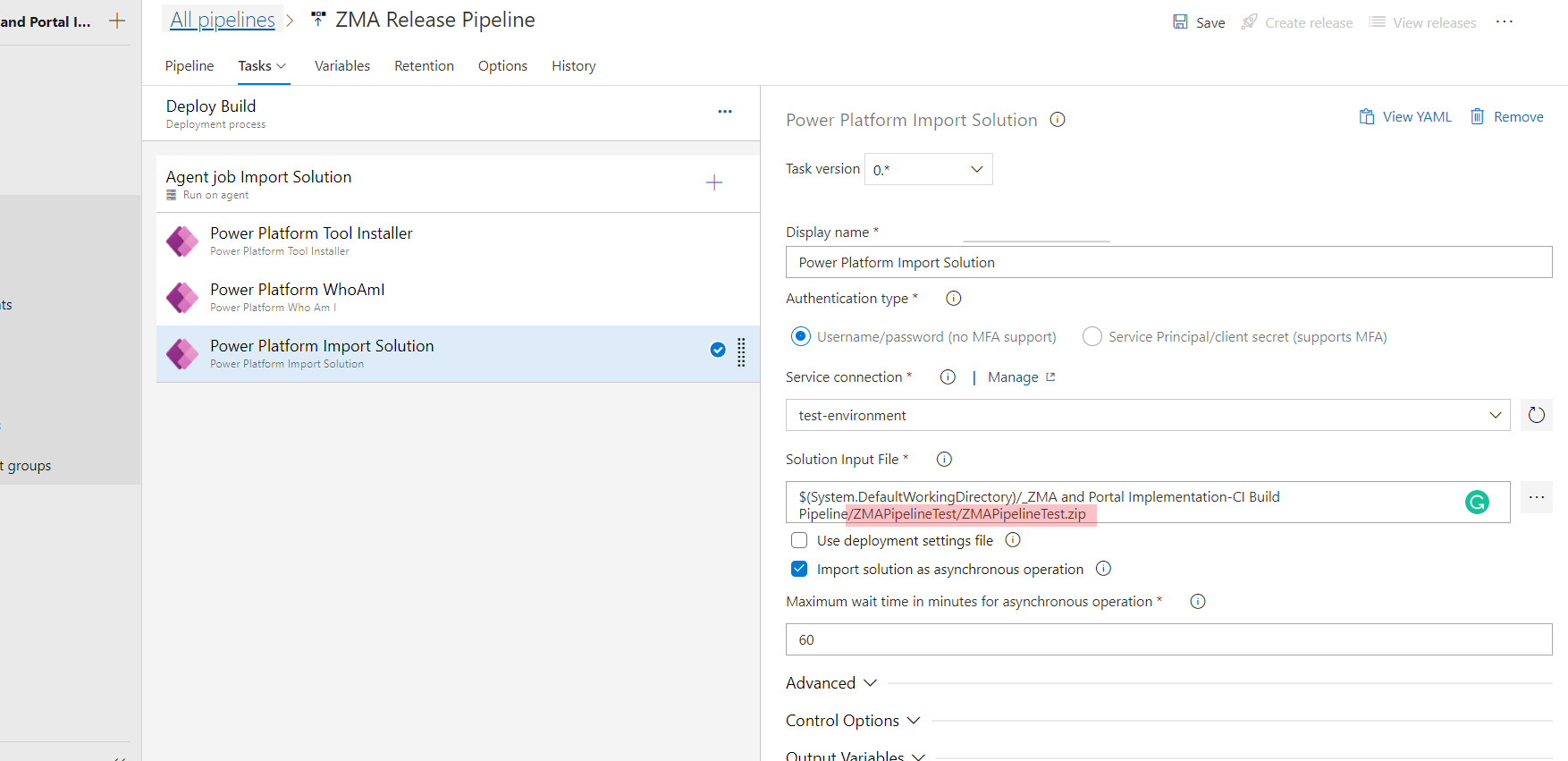This screenshot has height=761, width=1568.
Task: Open the History tab
Action: pos(573,66)
